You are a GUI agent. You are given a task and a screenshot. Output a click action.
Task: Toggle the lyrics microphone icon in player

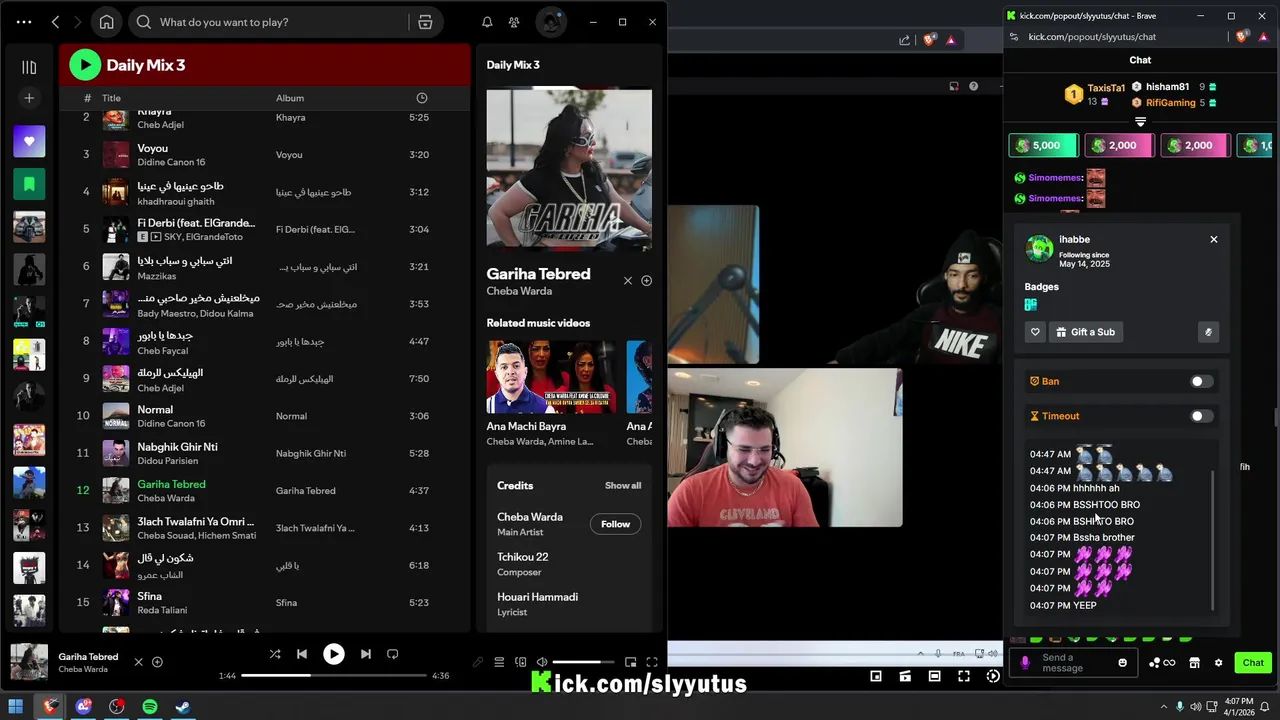coord(478,662)
